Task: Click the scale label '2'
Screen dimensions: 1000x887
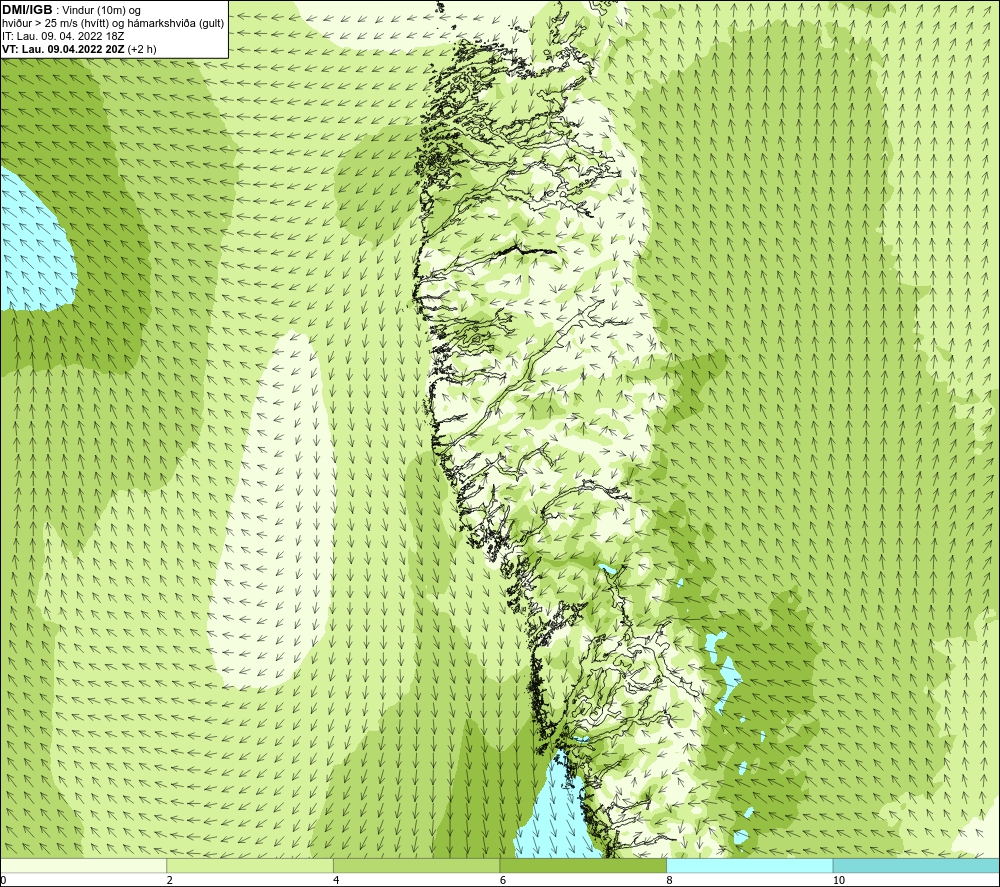Action: (x=170, y=880)
